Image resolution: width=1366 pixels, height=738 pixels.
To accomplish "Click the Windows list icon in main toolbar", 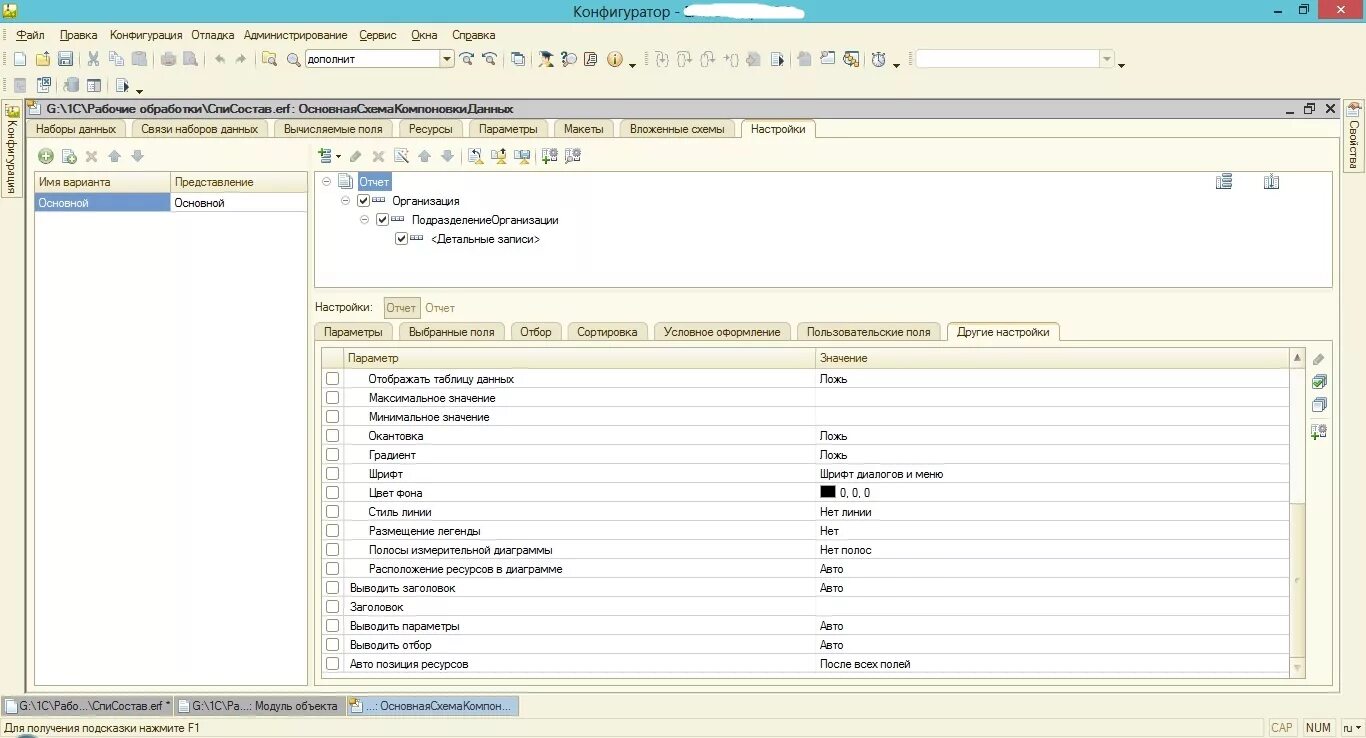I will click(x=518, y=59).
